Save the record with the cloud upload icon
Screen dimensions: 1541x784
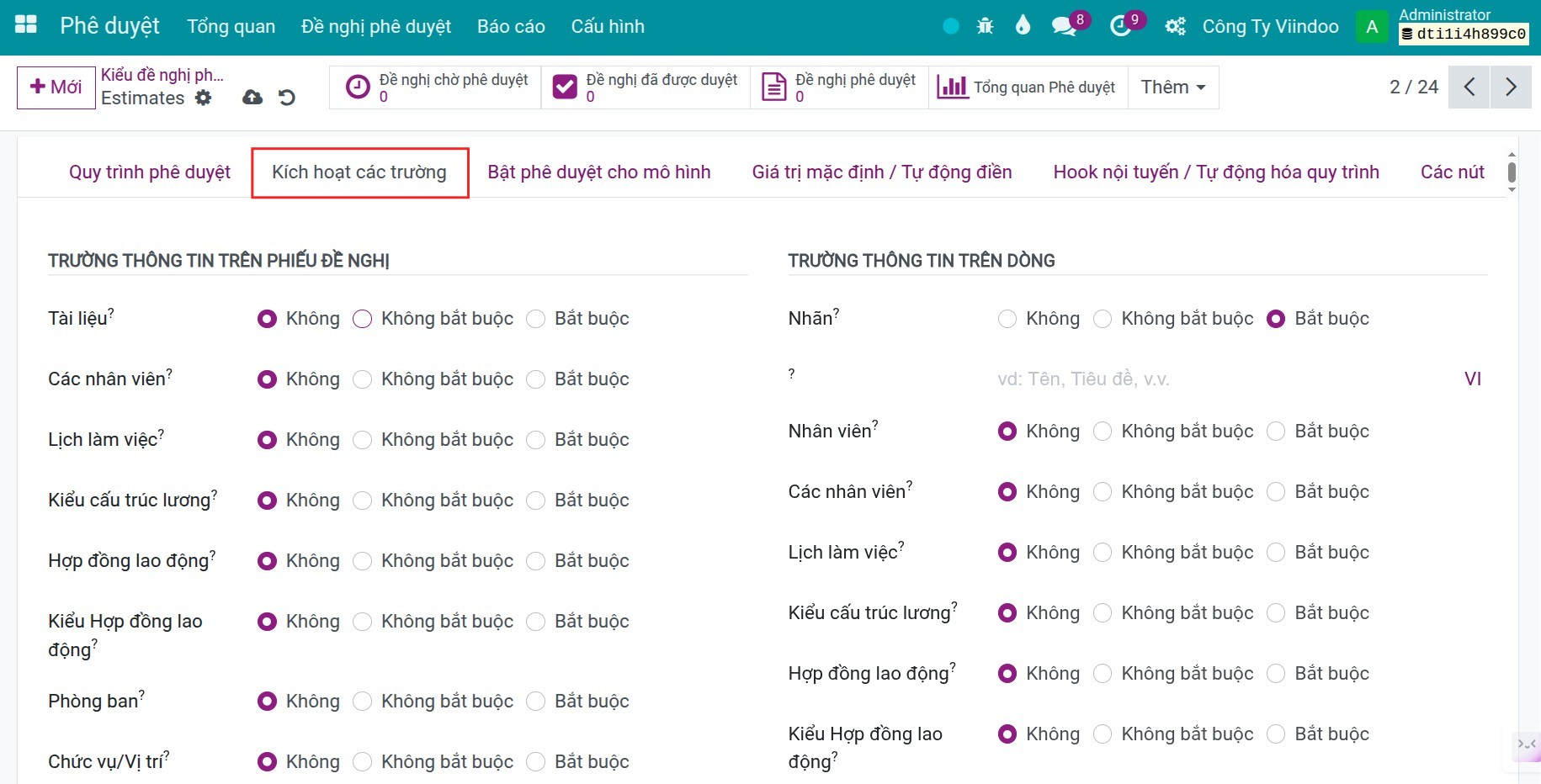pos(252,98)
